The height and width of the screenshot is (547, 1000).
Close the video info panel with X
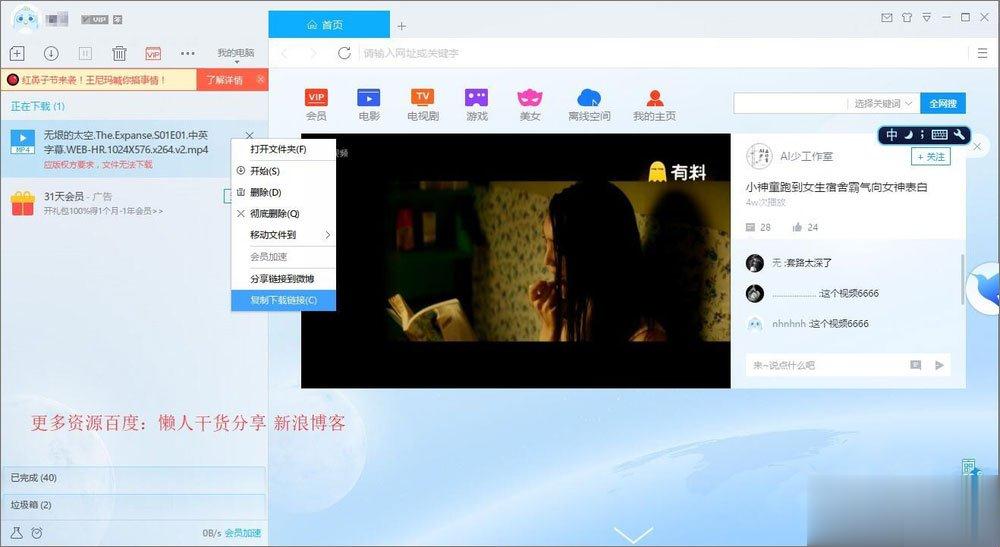tap(978, 147)
